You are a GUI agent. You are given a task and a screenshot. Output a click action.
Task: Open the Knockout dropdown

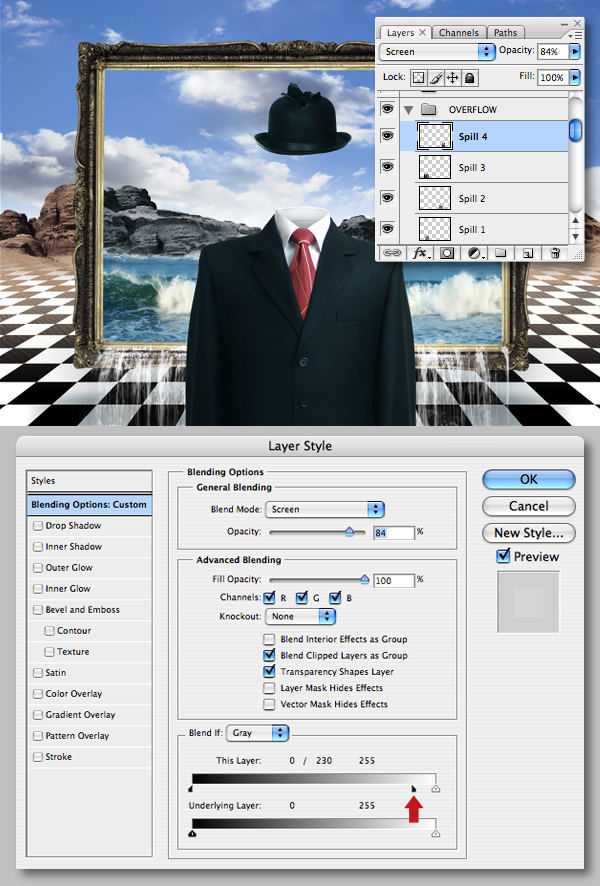pyautogui.click(x=301, y=616)
